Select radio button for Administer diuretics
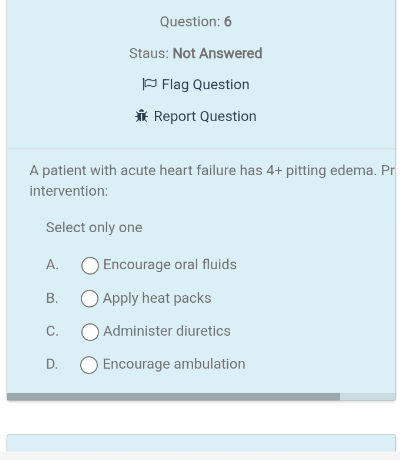400x460 pixels. [90, 332]
